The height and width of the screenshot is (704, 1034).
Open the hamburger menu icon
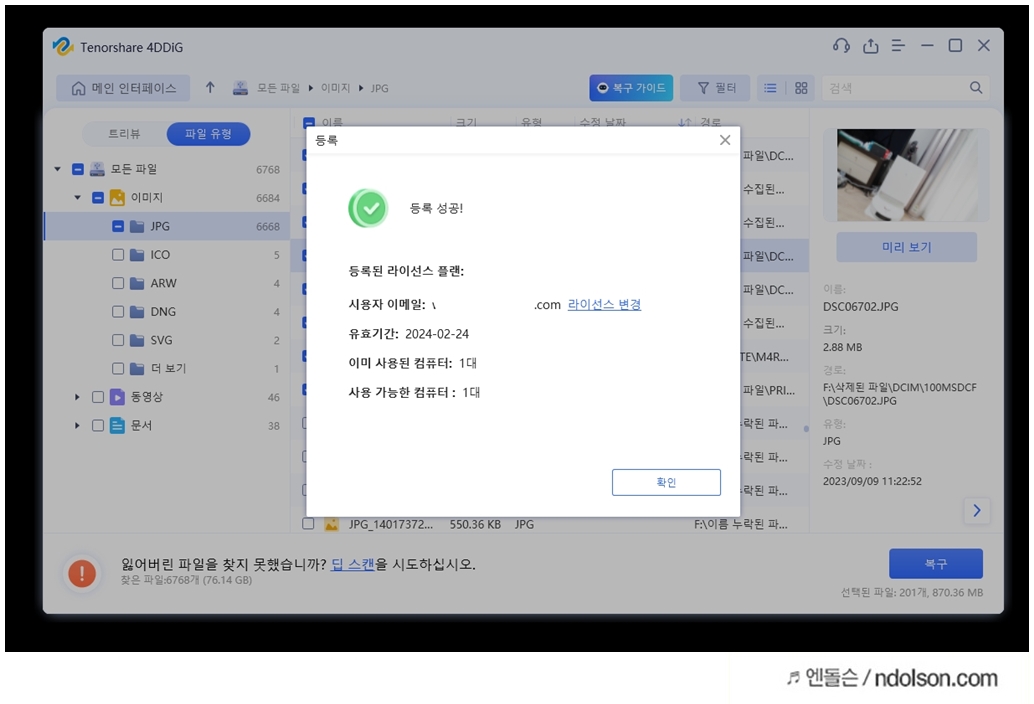tap(898, 45)
